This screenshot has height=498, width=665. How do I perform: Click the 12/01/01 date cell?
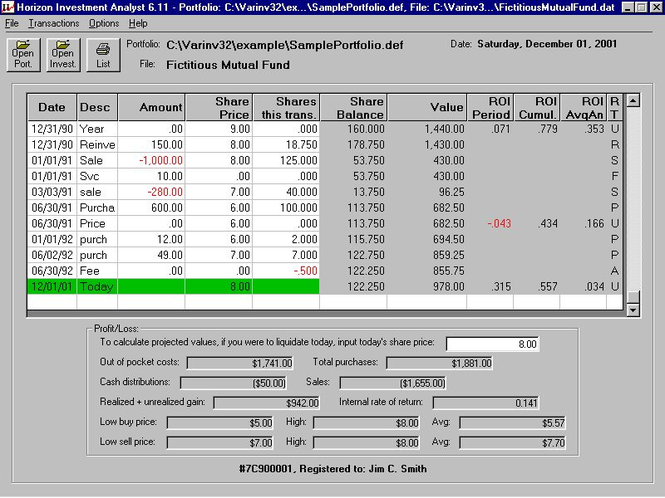coord(52,287)
